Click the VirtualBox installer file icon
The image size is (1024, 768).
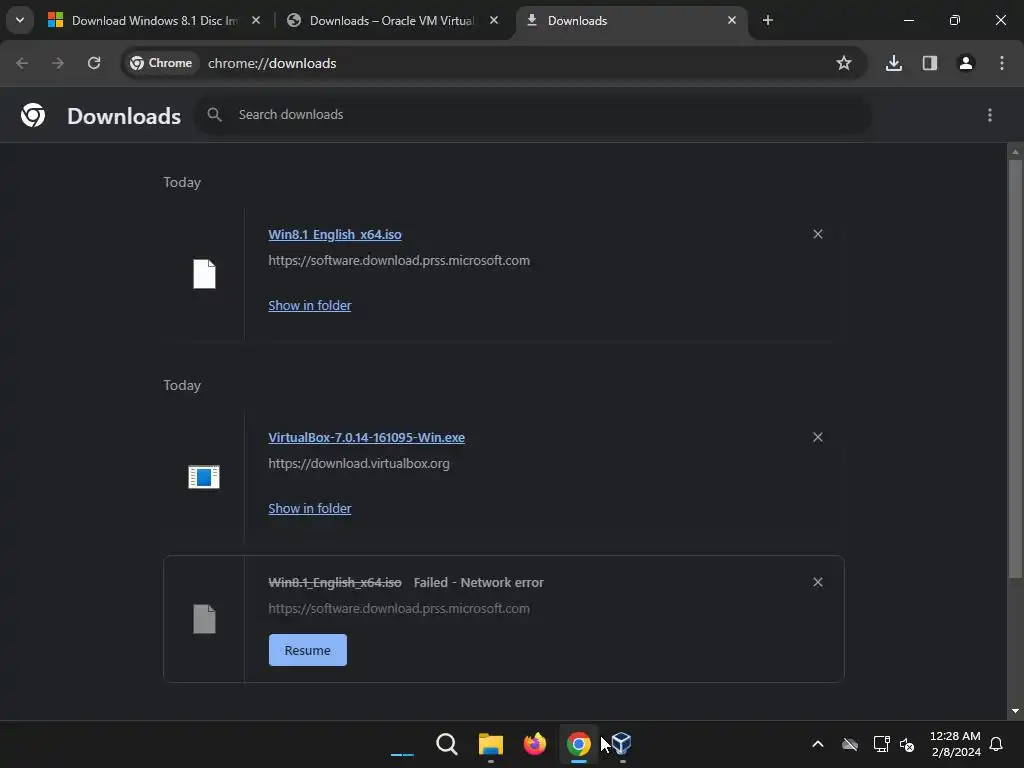[x=204, y=477]
